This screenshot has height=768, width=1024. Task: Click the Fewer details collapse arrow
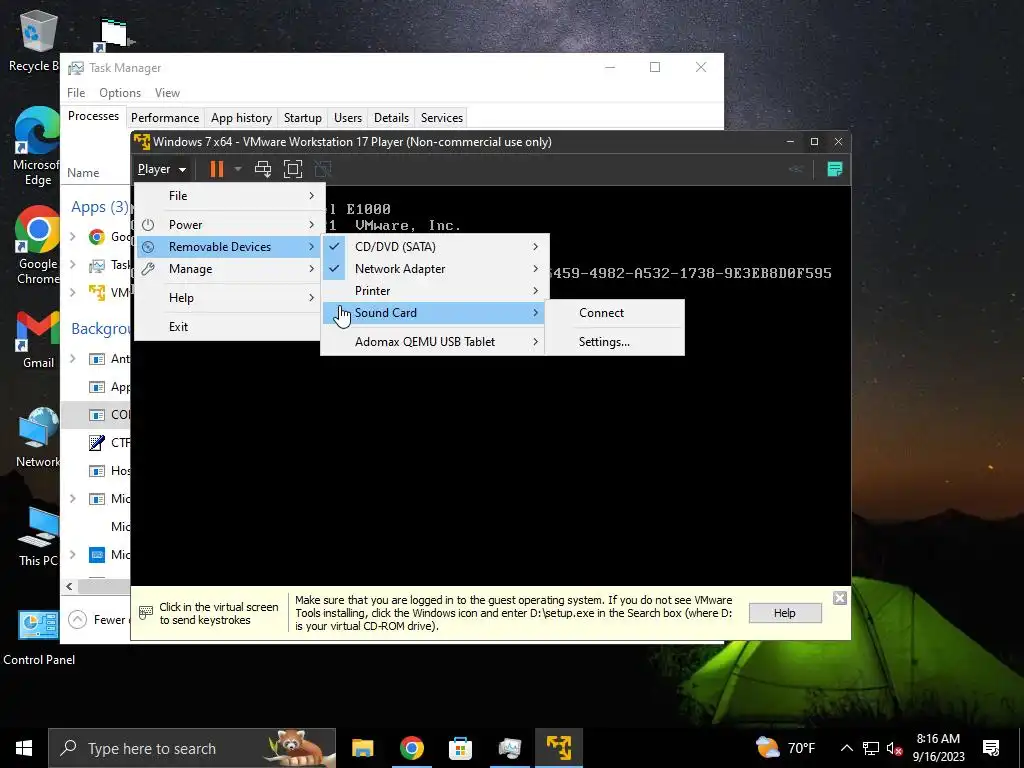click(77, 619)
